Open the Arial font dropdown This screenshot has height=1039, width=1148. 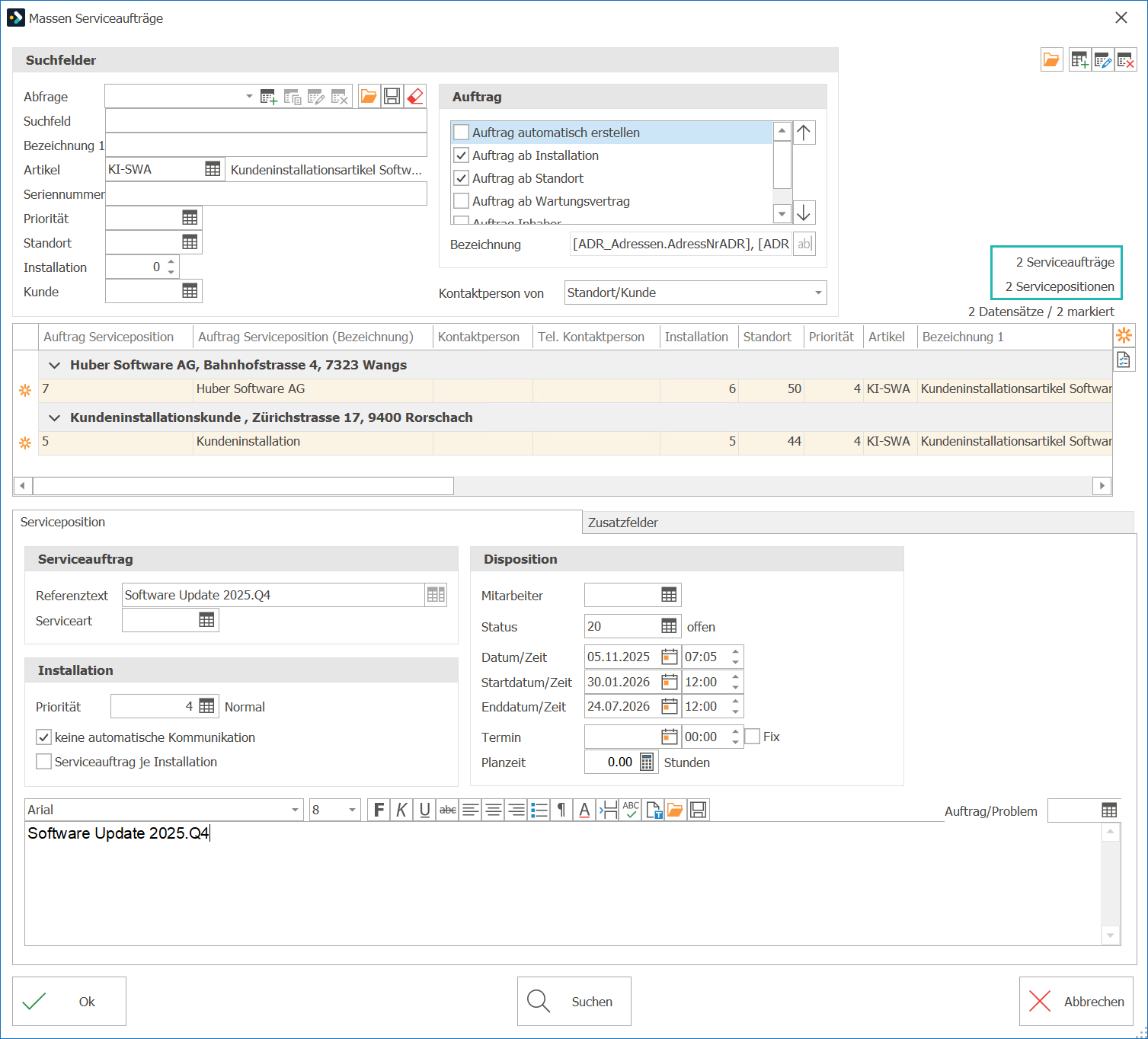point(295,810)
